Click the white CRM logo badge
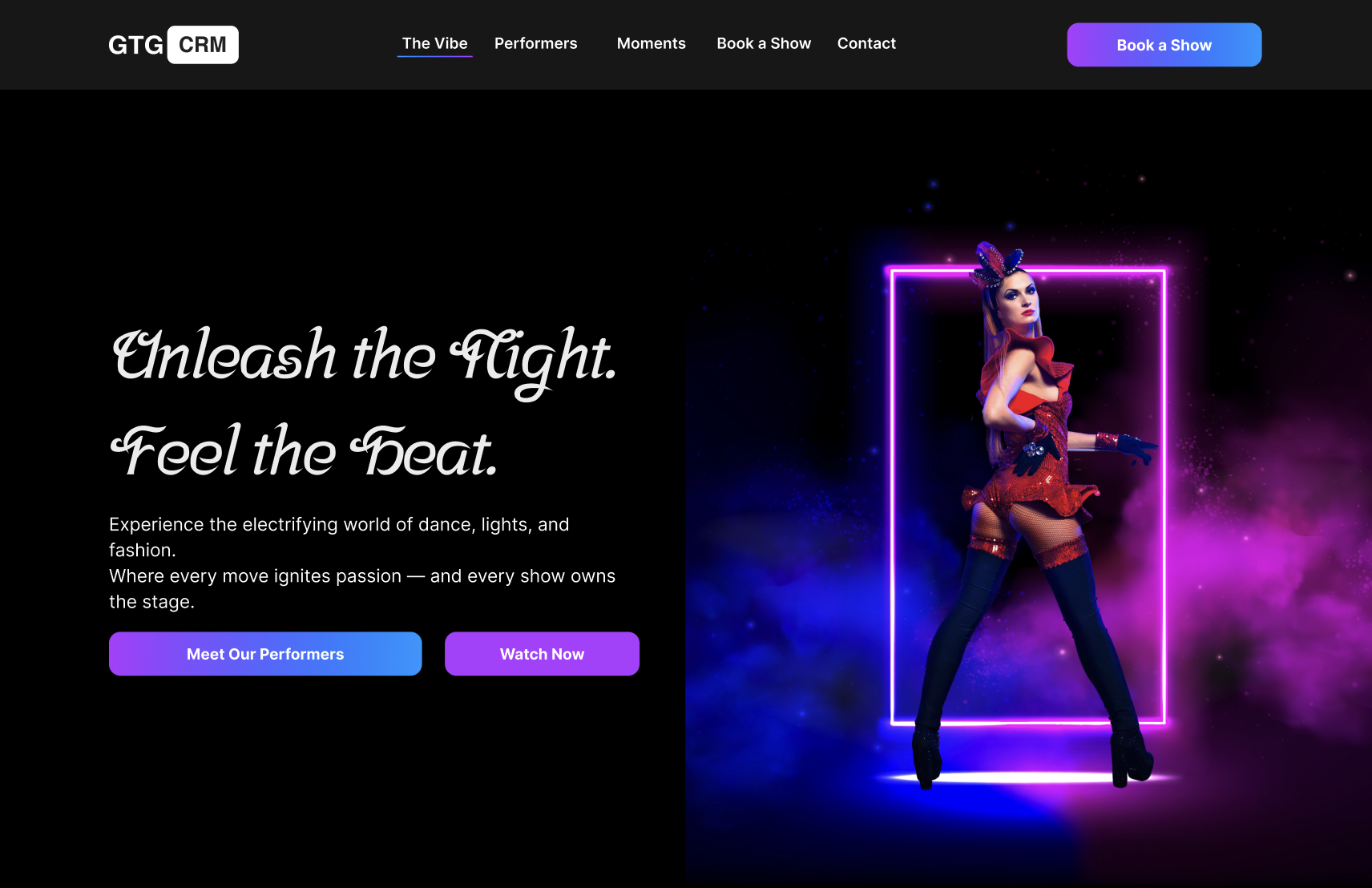 point(203,45)
